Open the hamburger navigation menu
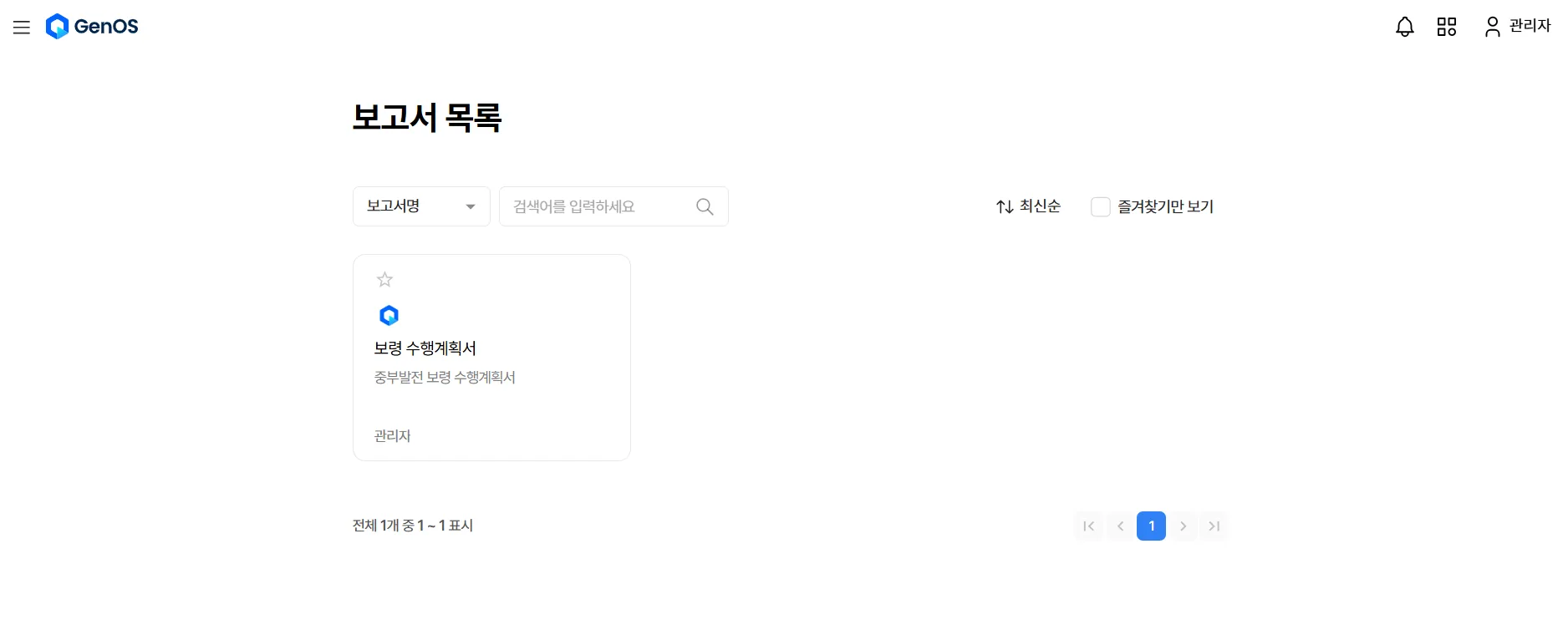The image size is (1568, 625). click(22, 28)
